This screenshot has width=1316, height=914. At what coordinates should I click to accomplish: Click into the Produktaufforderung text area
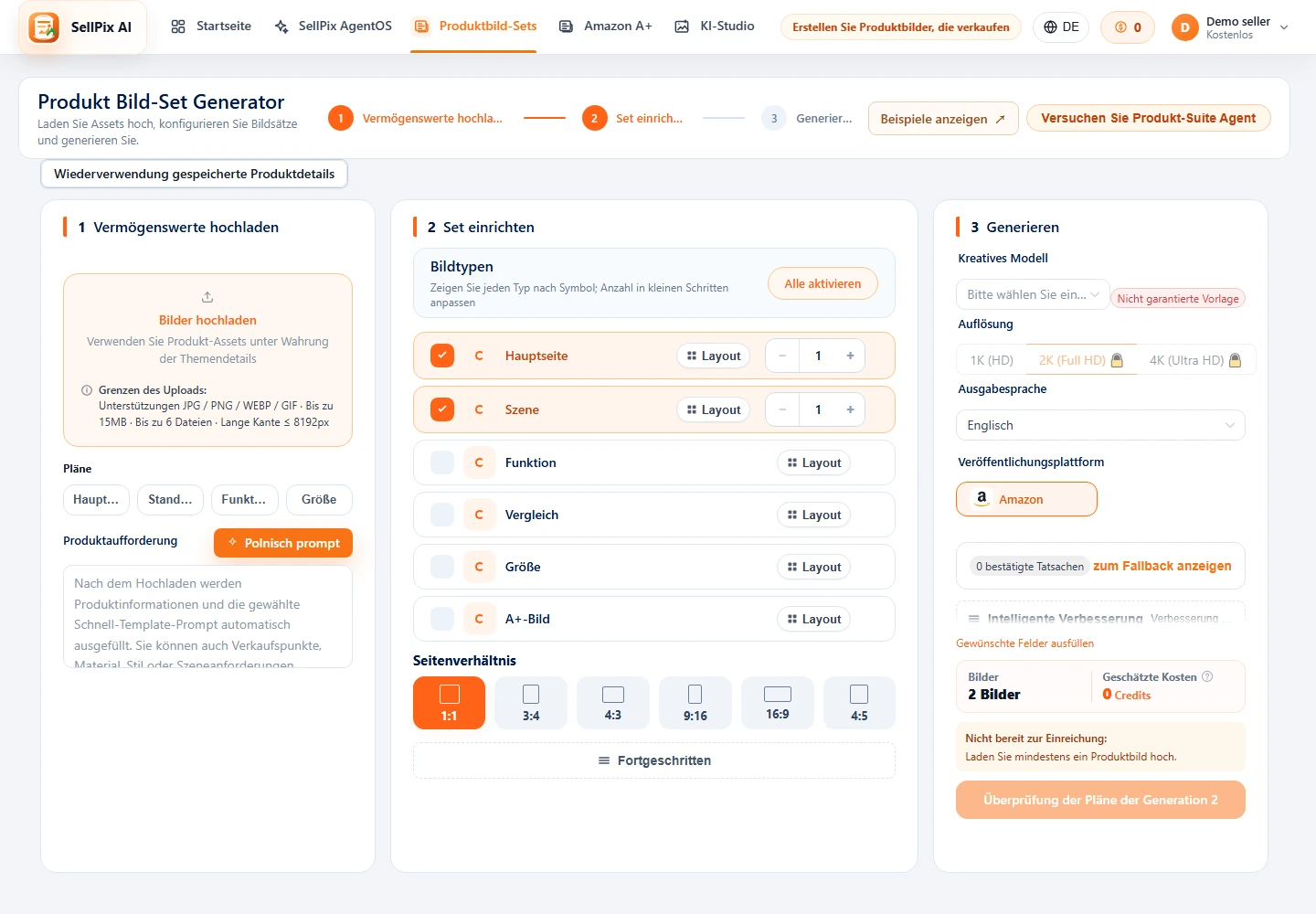207,617
